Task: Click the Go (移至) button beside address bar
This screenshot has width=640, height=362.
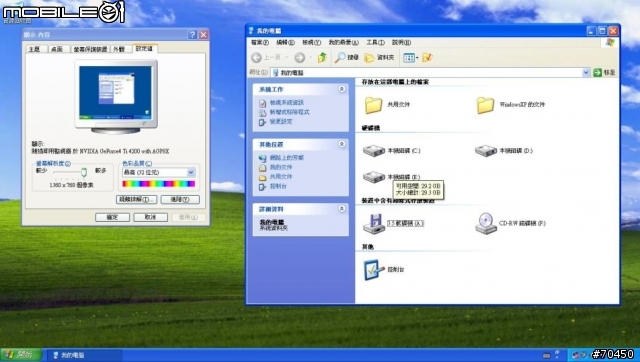Action: click(604, 73)
